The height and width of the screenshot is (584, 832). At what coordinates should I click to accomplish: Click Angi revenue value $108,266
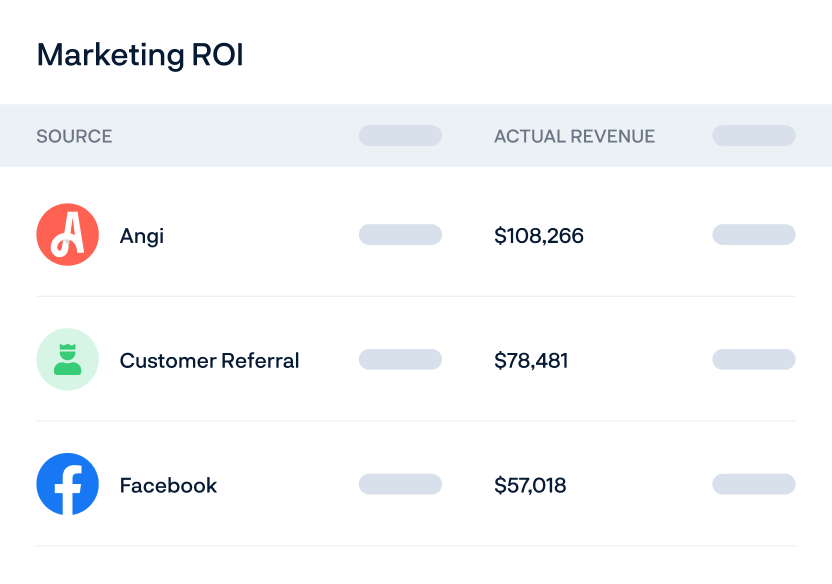[539, 236]
